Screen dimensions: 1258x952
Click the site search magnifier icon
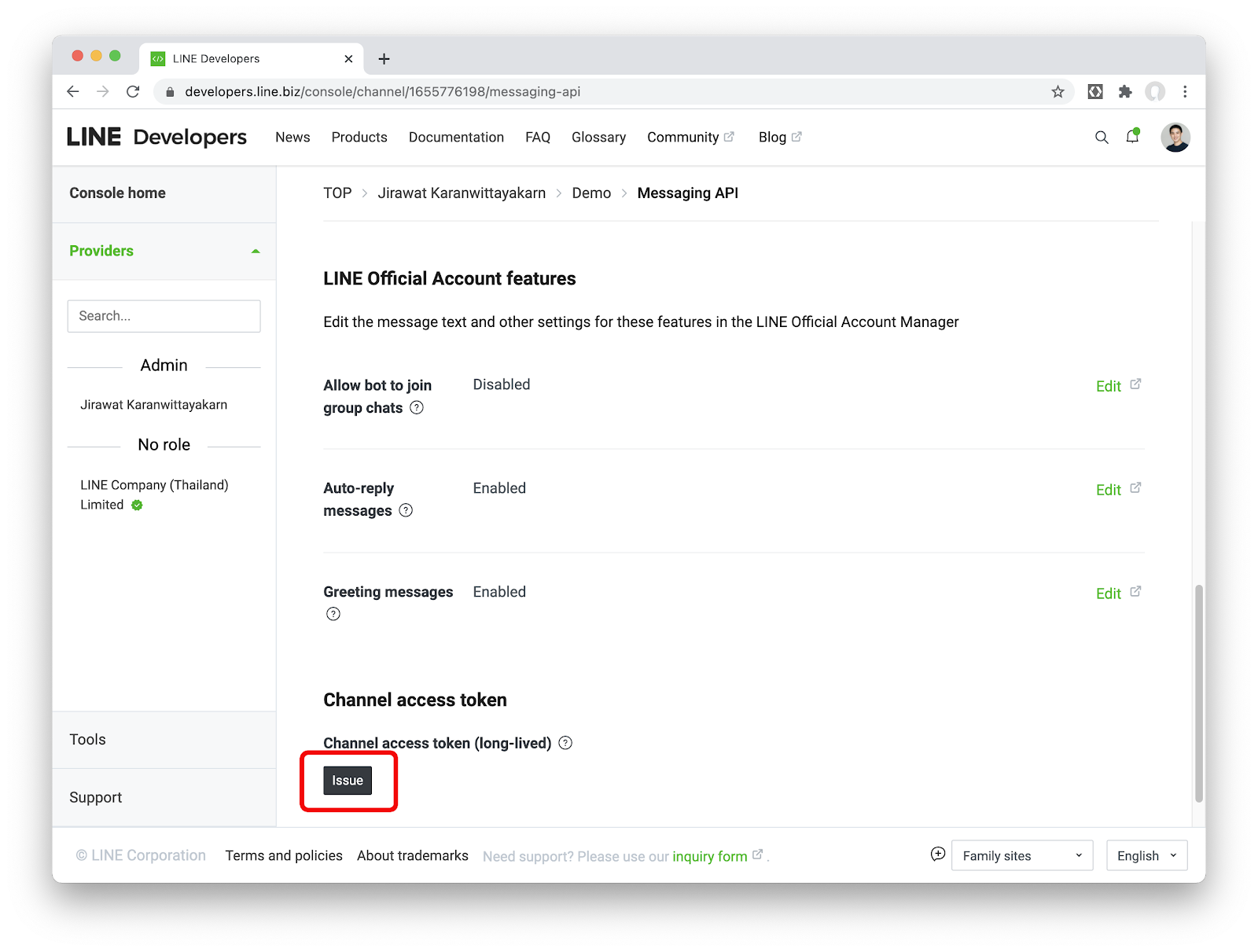click(1102, 138)
